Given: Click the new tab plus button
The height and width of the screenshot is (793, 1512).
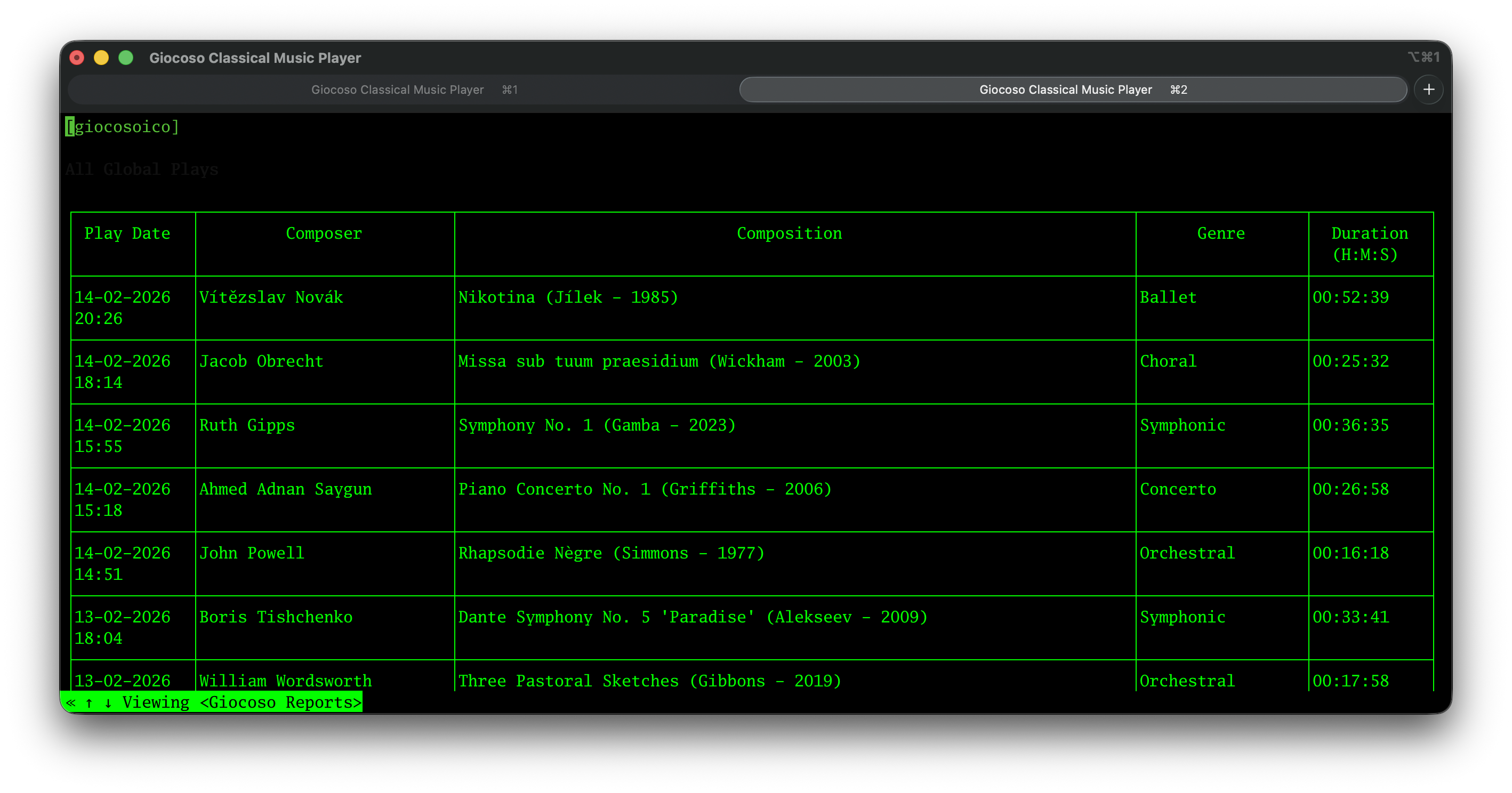Looking at the screenshot, I should pyautogui.click(x=1429, y=89).
